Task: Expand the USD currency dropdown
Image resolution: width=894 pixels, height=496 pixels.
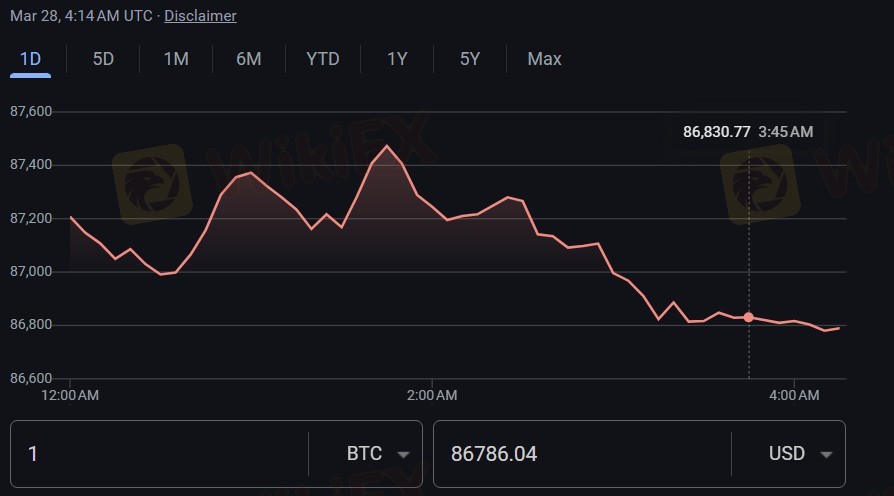Action: point(800,454)
